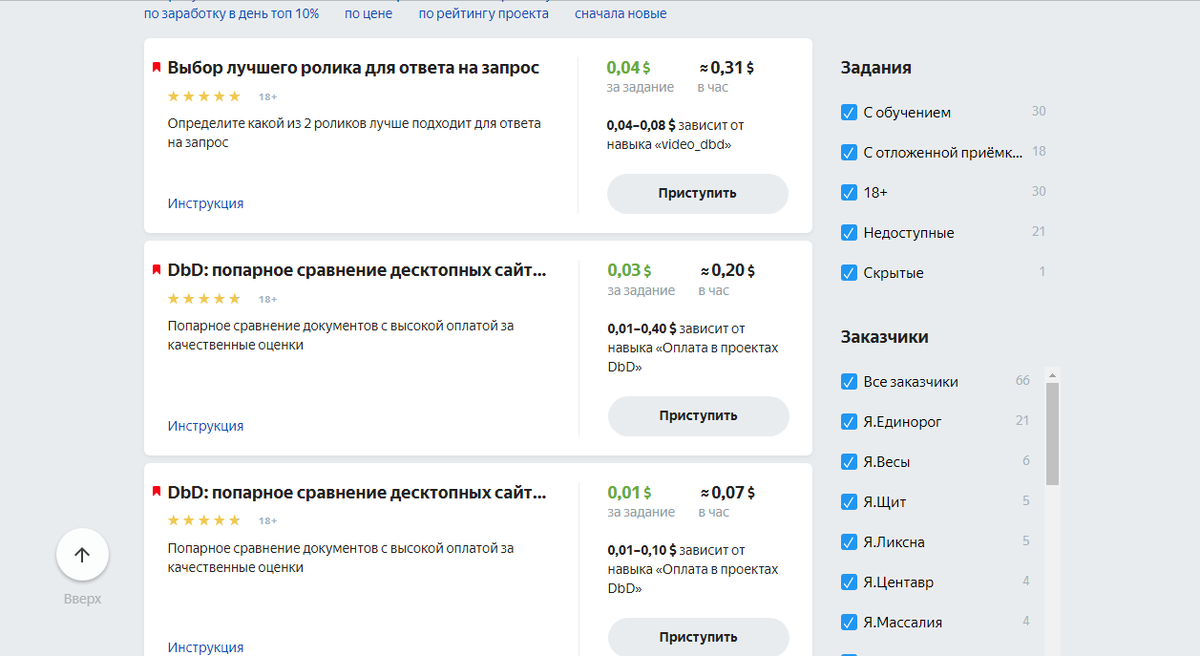Disable the Я.Единорог customer filter

point(850,421)
